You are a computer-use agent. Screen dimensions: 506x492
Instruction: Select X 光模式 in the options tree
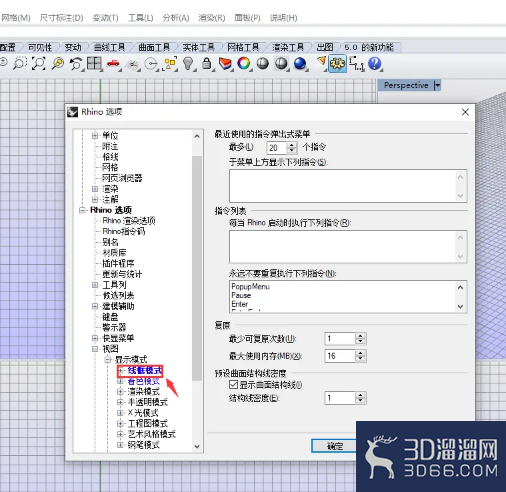click(143, 413)
